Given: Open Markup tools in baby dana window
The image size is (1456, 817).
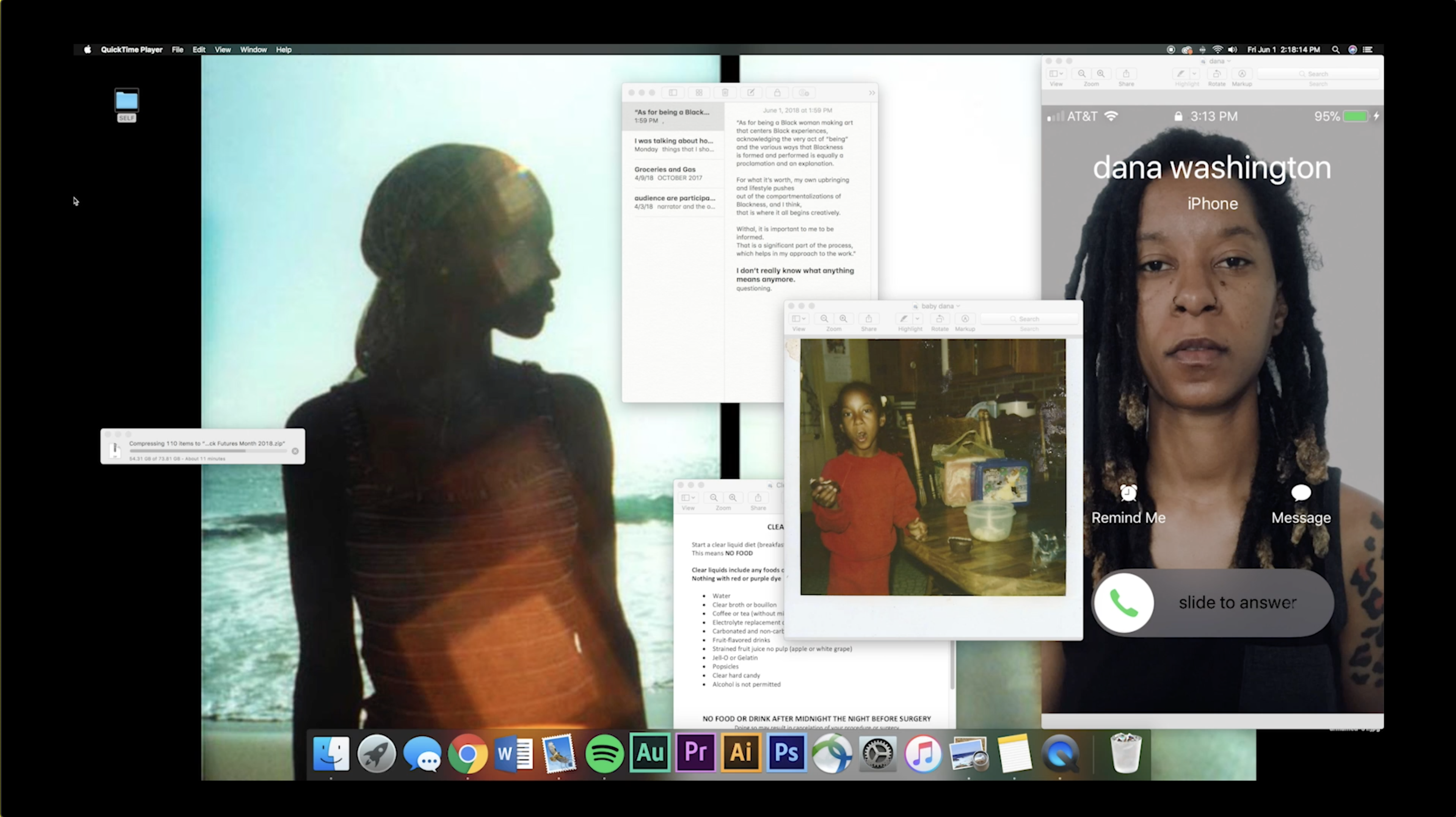Looking at the screenshot, I should tap(965, 319).
